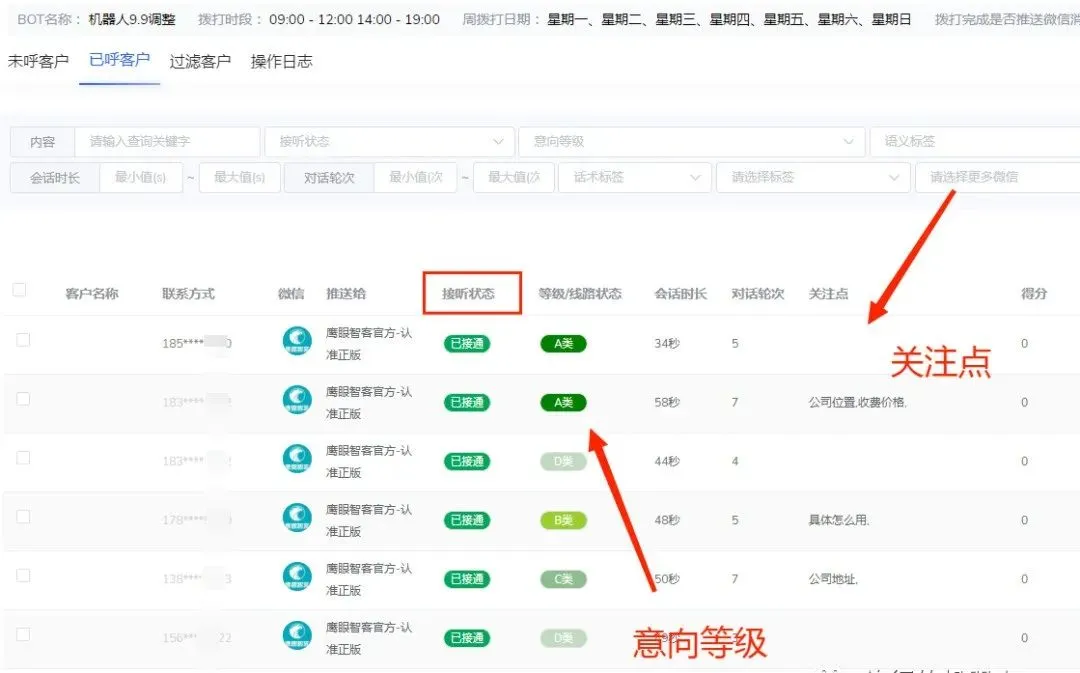Click the A类 grade badge in the first row
This screenshot has width=1080, height=673.
[563, 343]
